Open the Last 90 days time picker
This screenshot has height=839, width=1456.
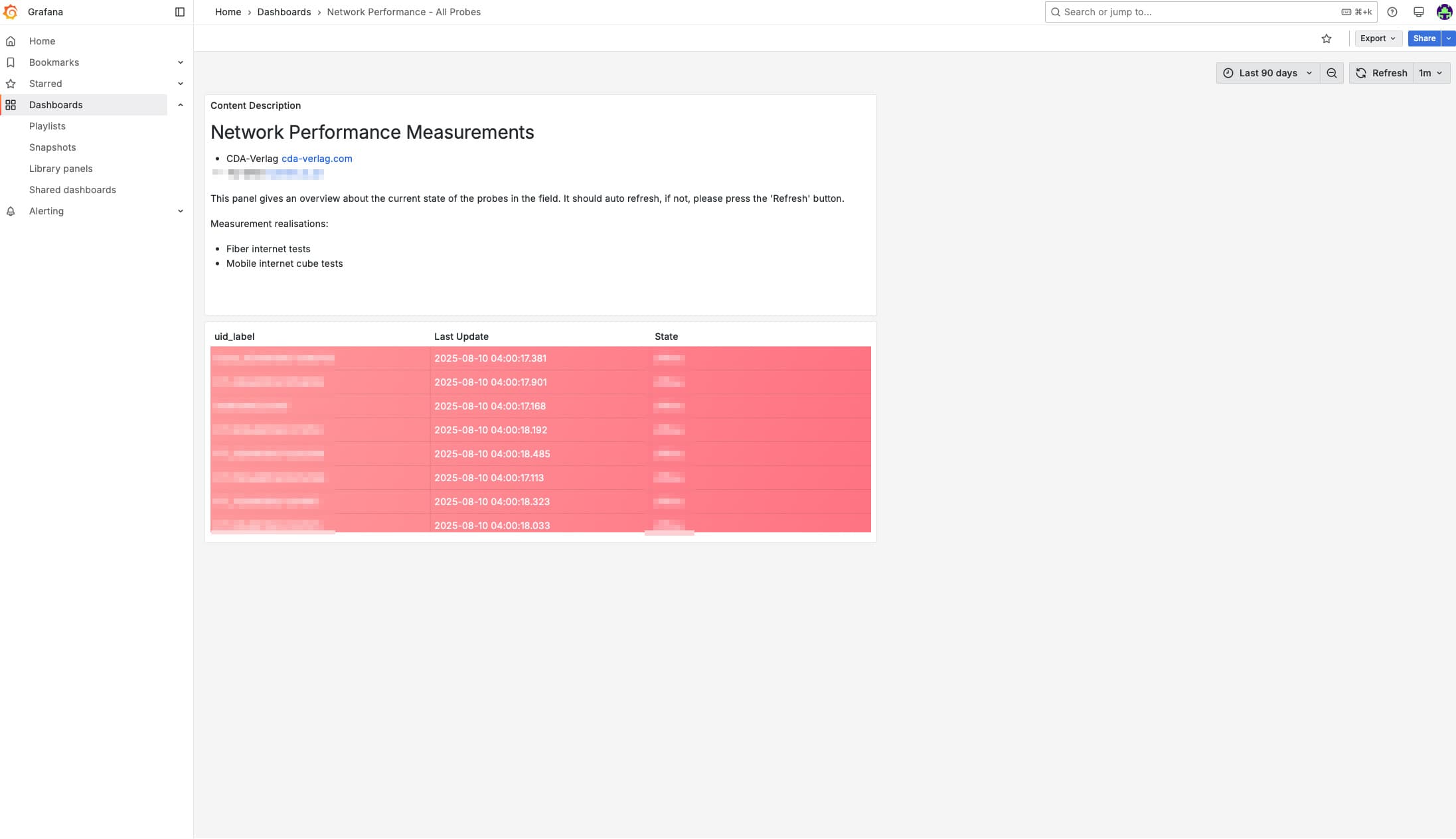[1267, 73]
